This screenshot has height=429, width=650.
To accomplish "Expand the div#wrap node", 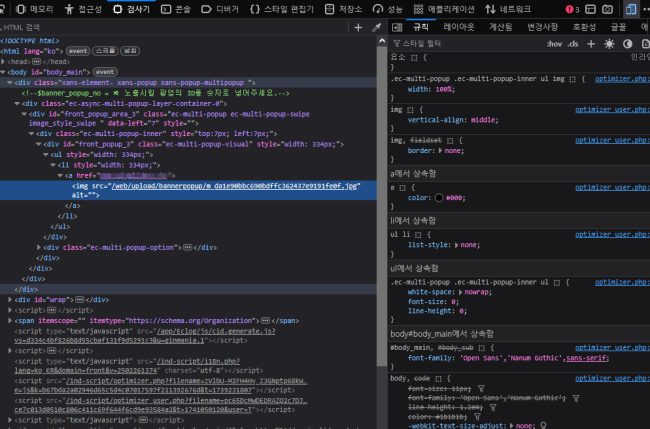I will (10, 300).
